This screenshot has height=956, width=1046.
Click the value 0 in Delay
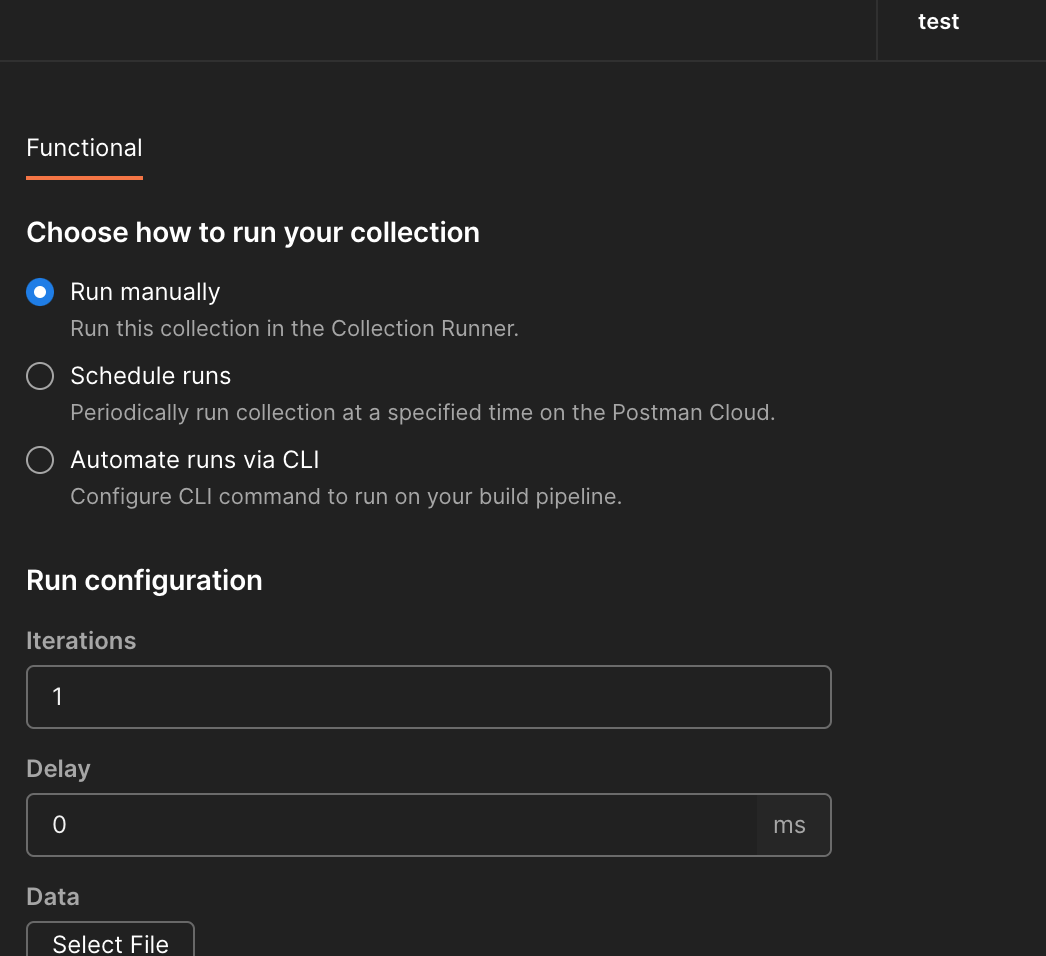pyautogui.click(x=58, y=825)
